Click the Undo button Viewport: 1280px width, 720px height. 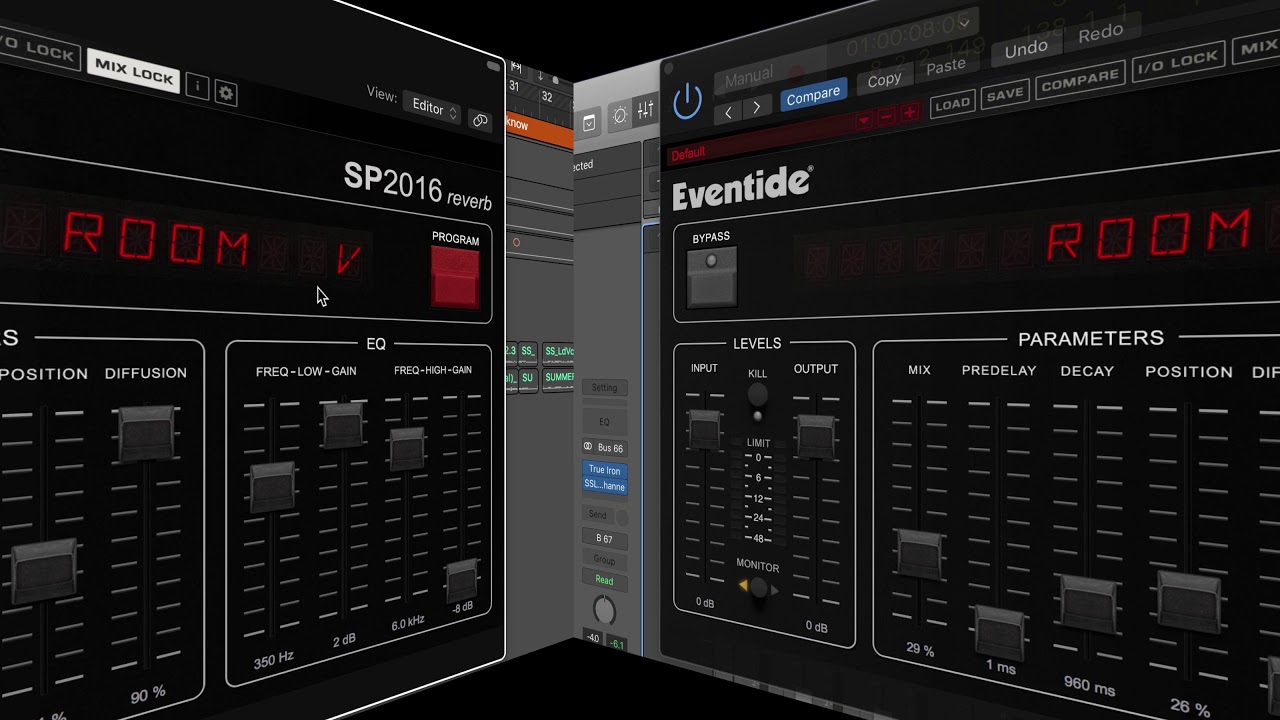point(1025,48)
